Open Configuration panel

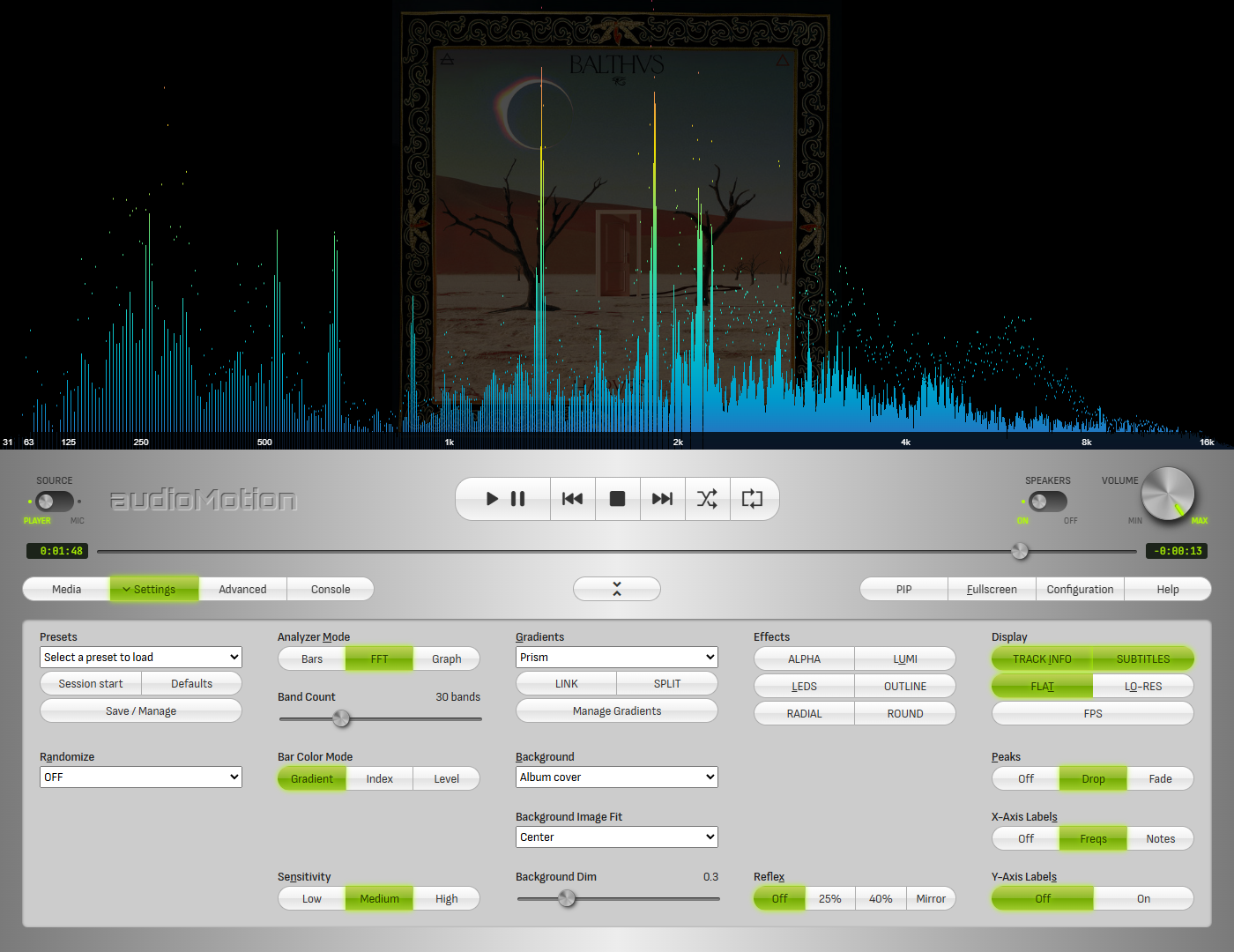click(x=1080, y=589)
